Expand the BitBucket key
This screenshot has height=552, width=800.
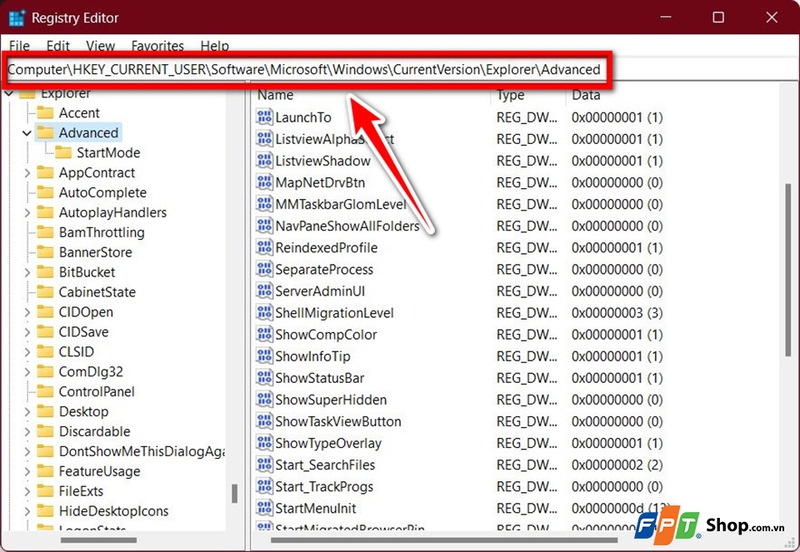pos(27,272)
